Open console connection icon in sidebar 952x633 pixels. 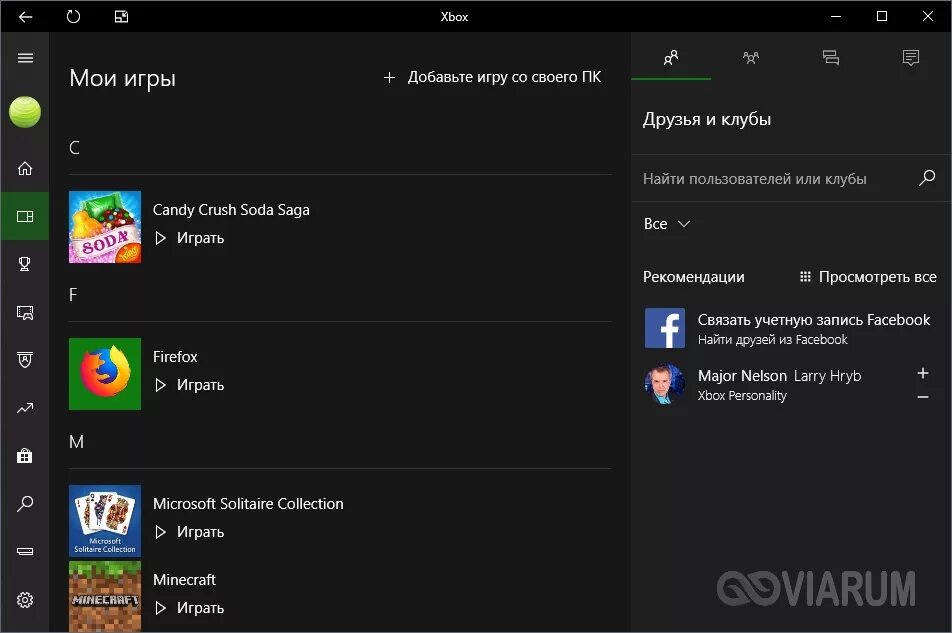(x=25, y=552)
